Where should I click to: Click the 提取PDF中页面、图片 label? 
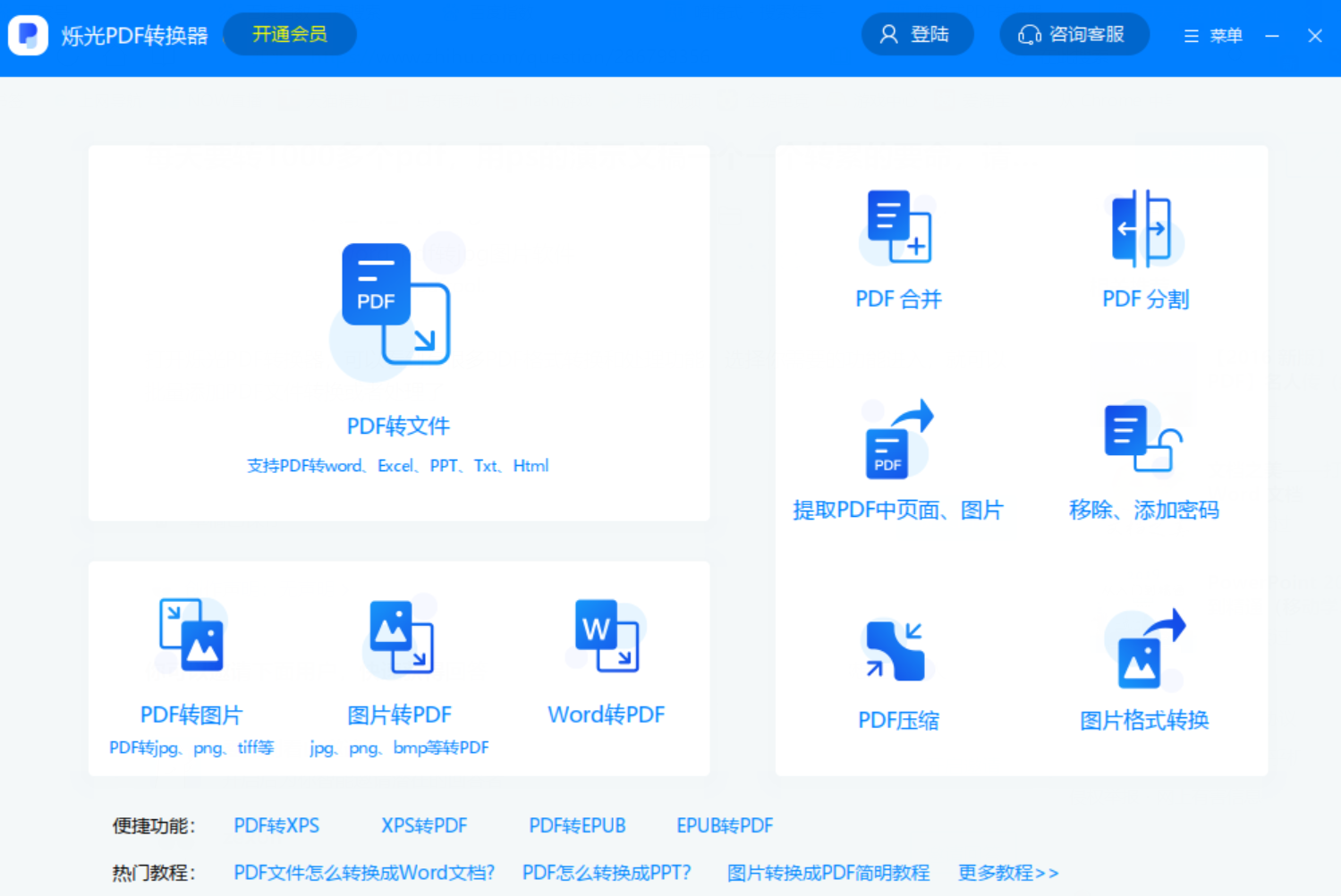898,511
